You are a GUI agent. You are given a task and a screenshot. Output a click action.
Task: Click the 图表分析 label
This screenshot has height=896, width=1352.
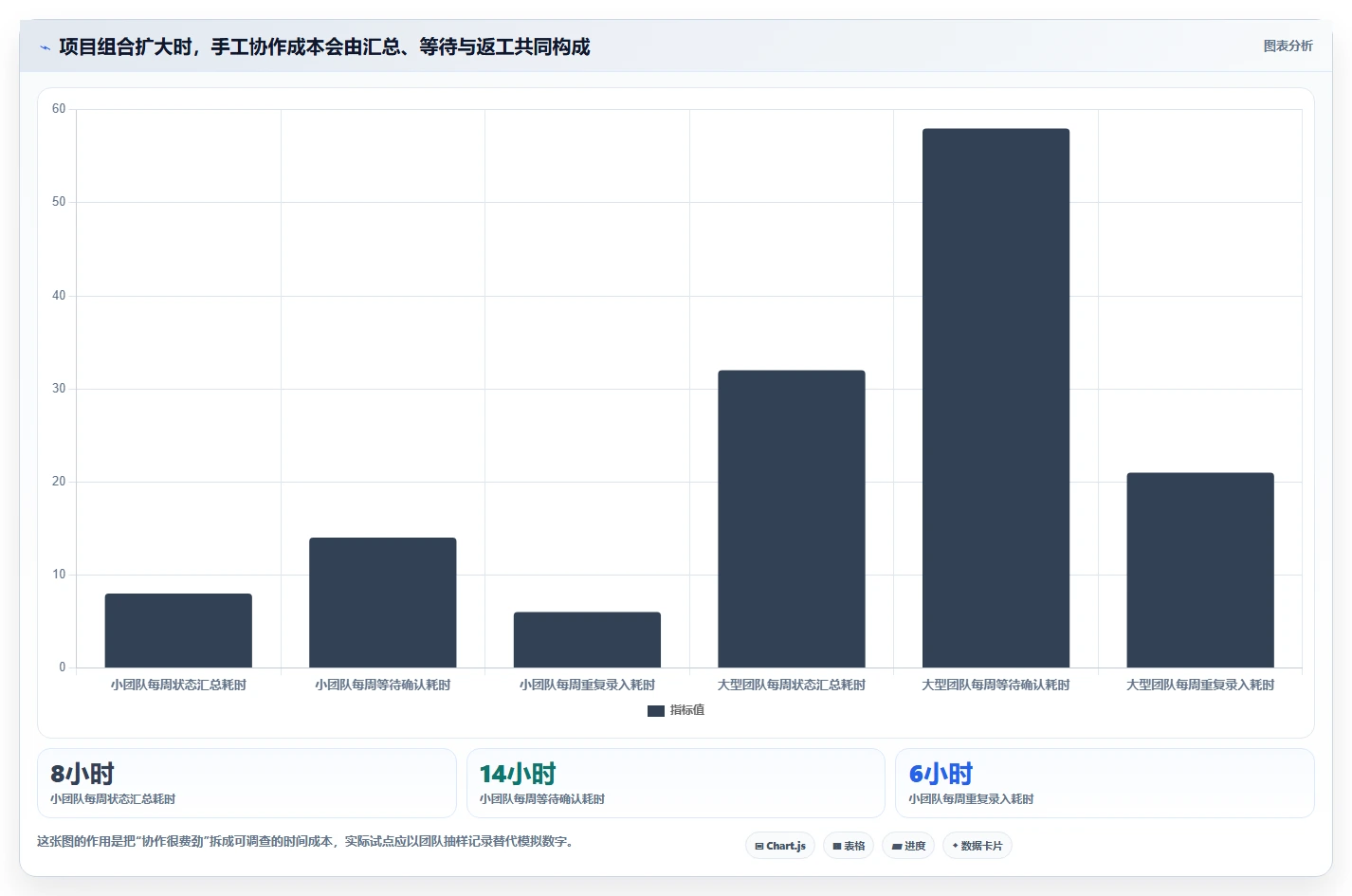[1288, 46]
